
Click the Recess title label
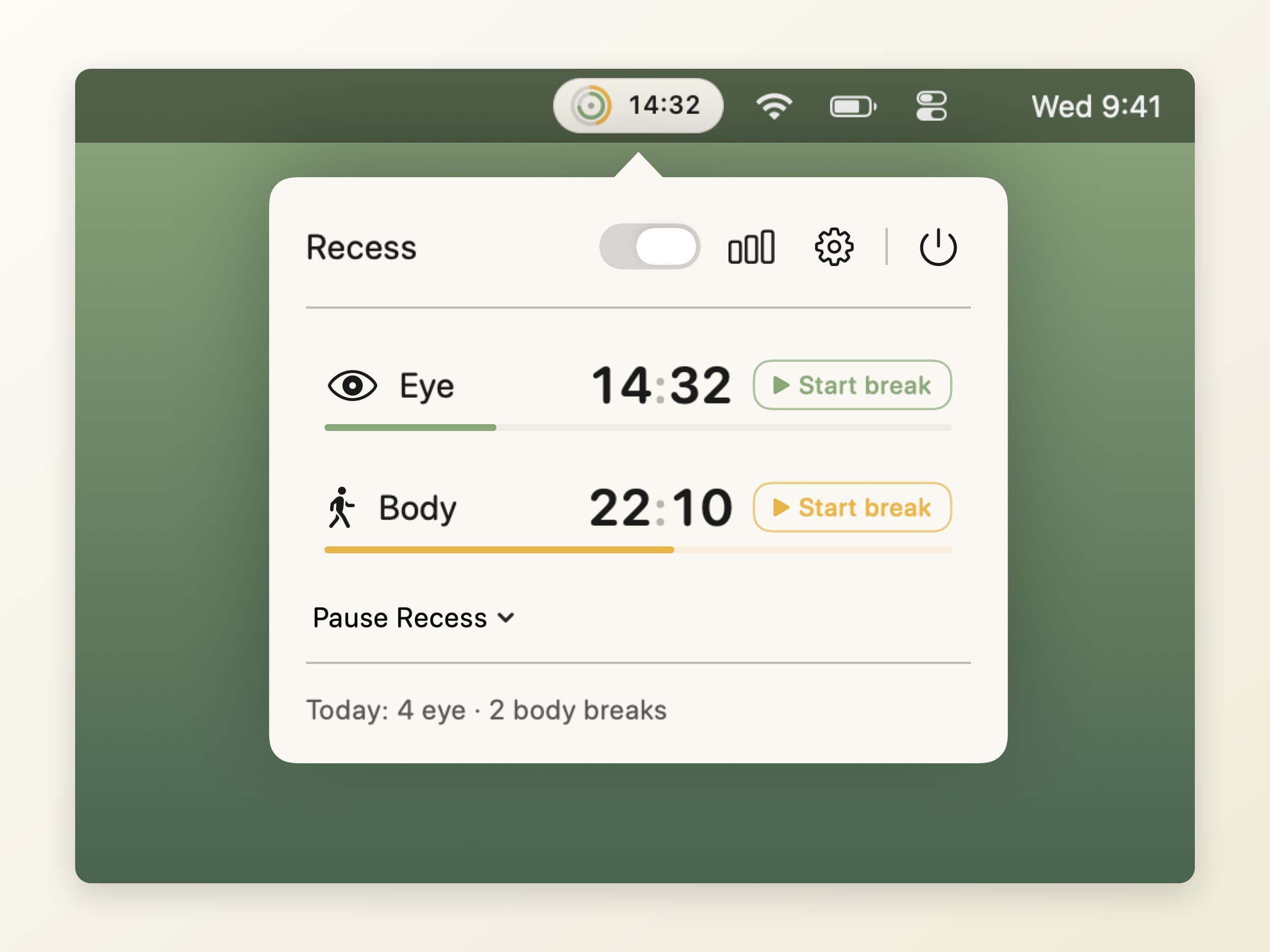click(362, 248)
